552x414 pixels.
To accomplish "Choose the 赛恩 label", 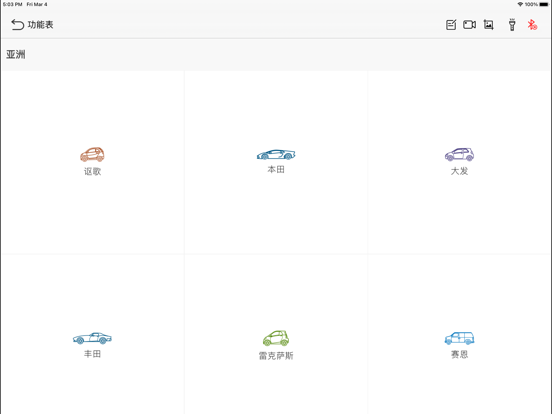I will (x=459, y=354).
